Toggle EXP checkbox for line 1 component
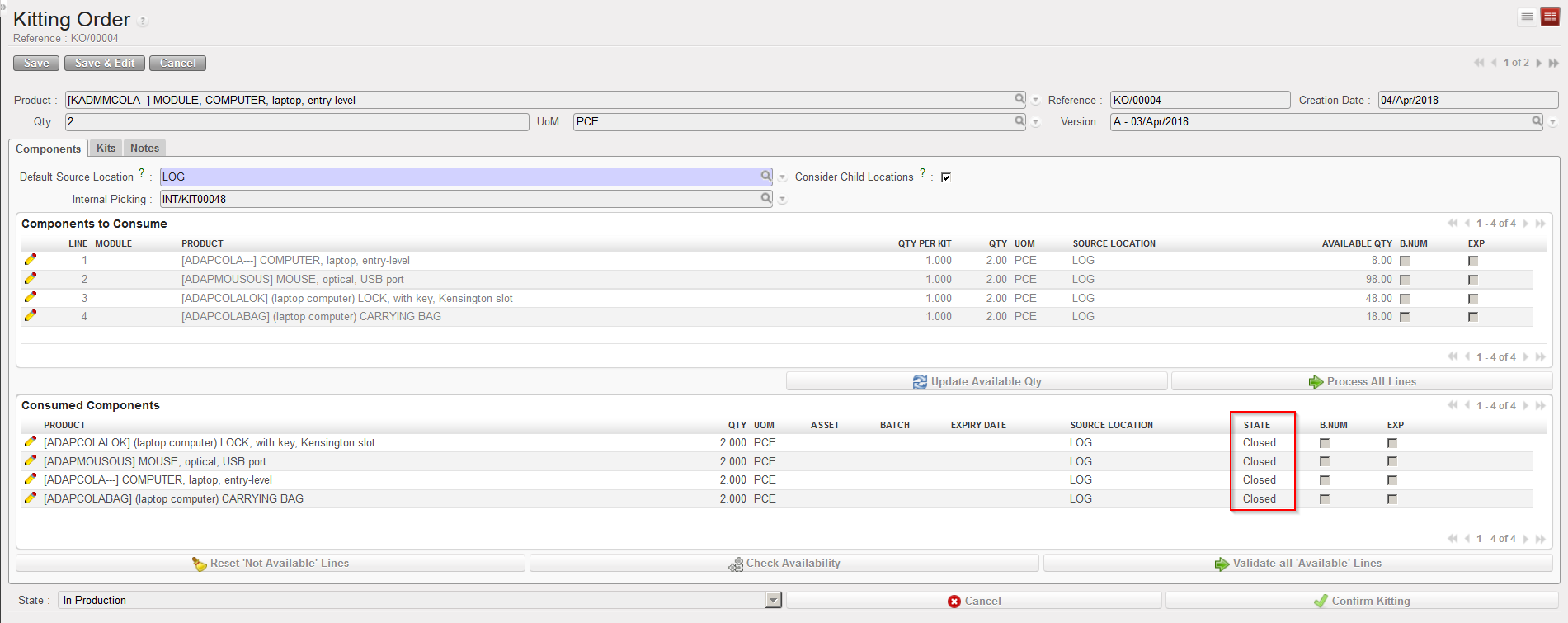 pos(1473,261)
